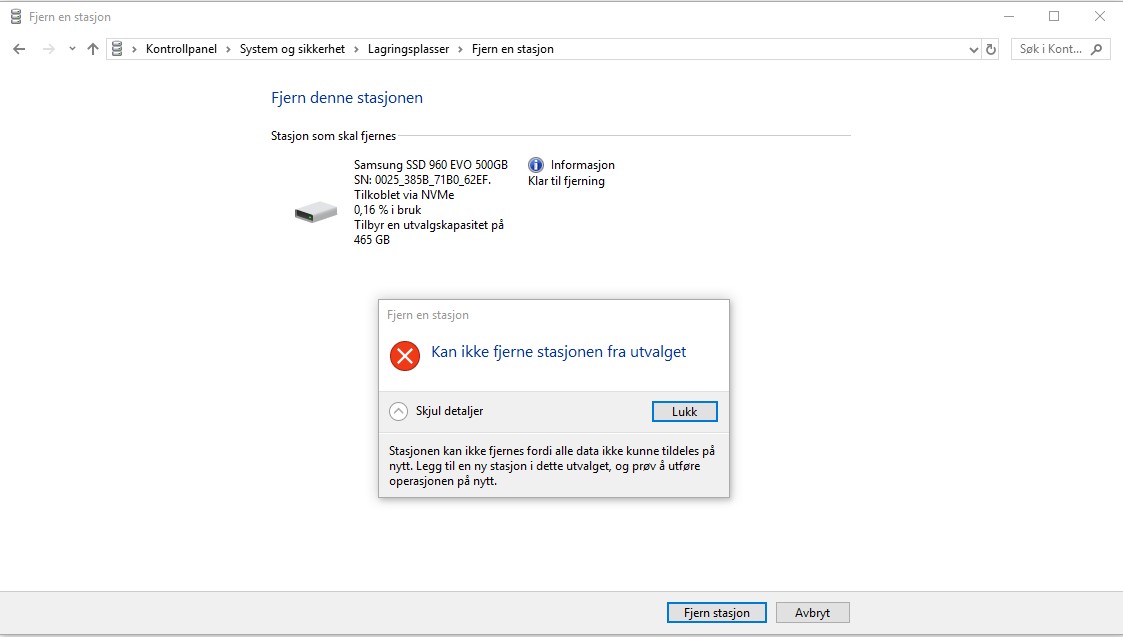
Task: Click the red error icon in dialog
Action: pos(405,355)
